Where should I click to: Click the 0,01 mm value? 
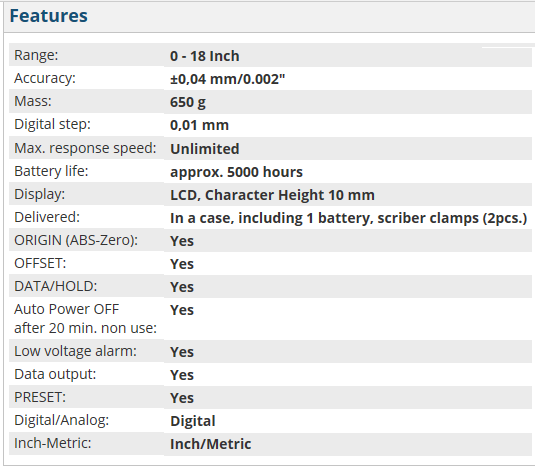199,125
